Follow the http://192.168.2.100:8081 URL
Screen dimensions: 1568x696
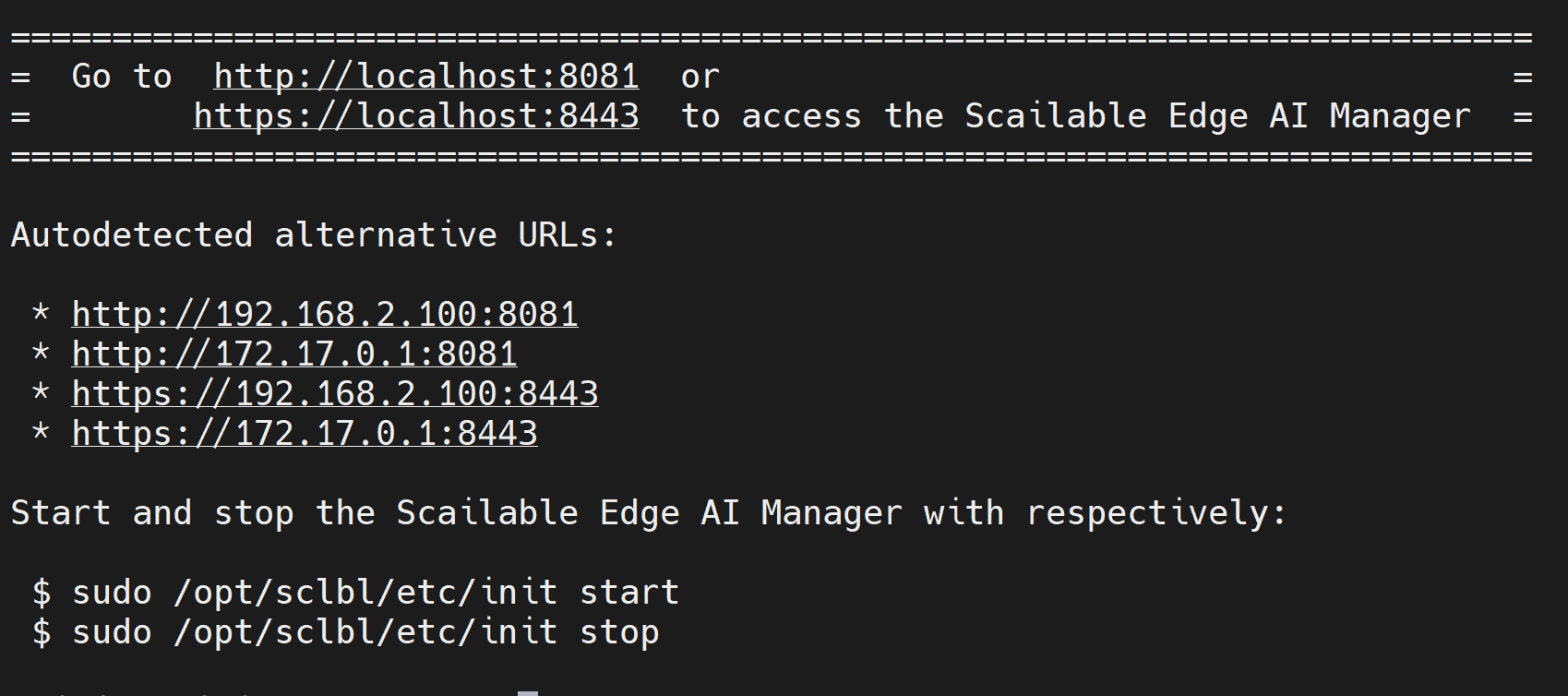[x=325, y=315]
